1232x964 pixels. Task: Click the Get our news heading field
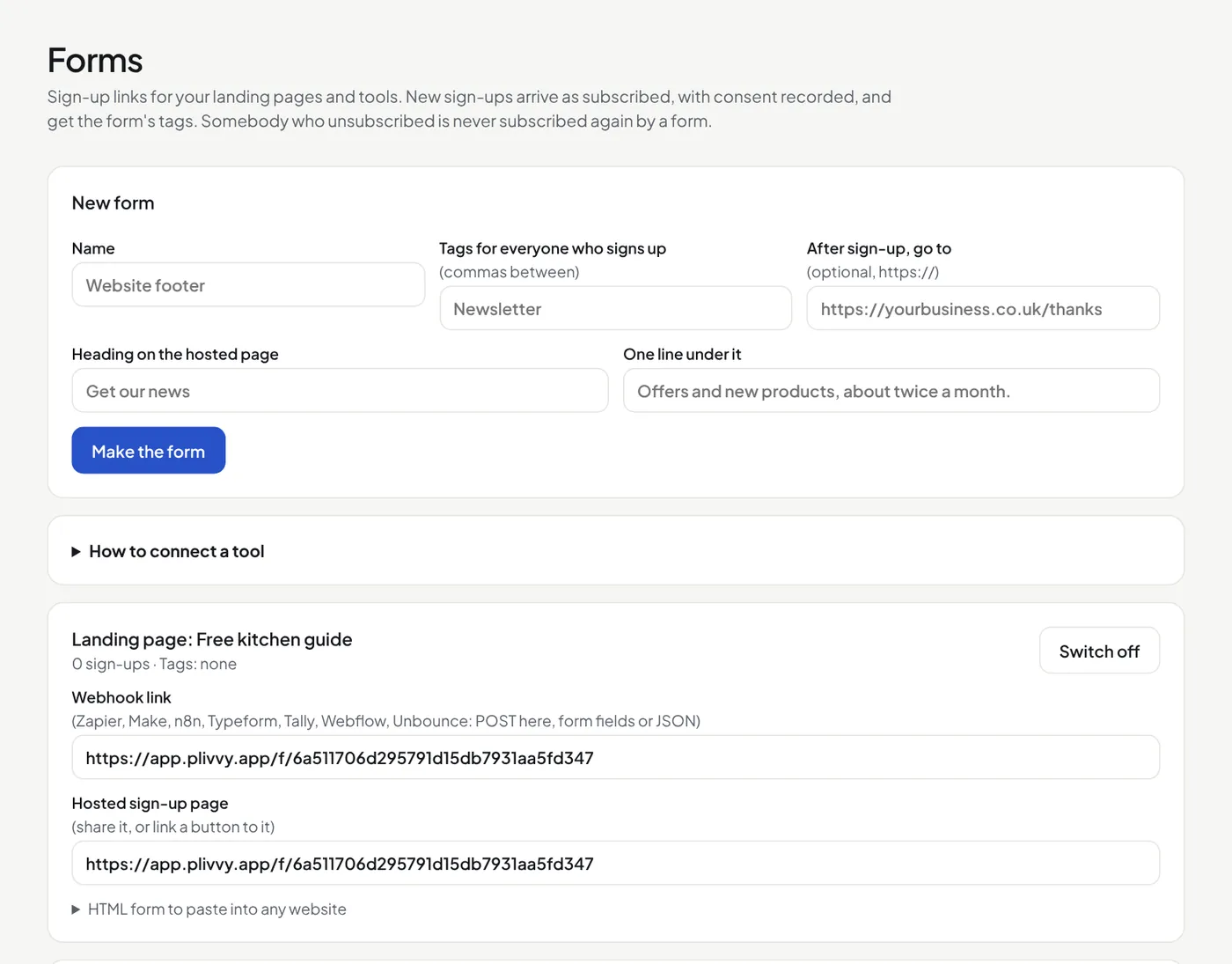pos(340,391)
